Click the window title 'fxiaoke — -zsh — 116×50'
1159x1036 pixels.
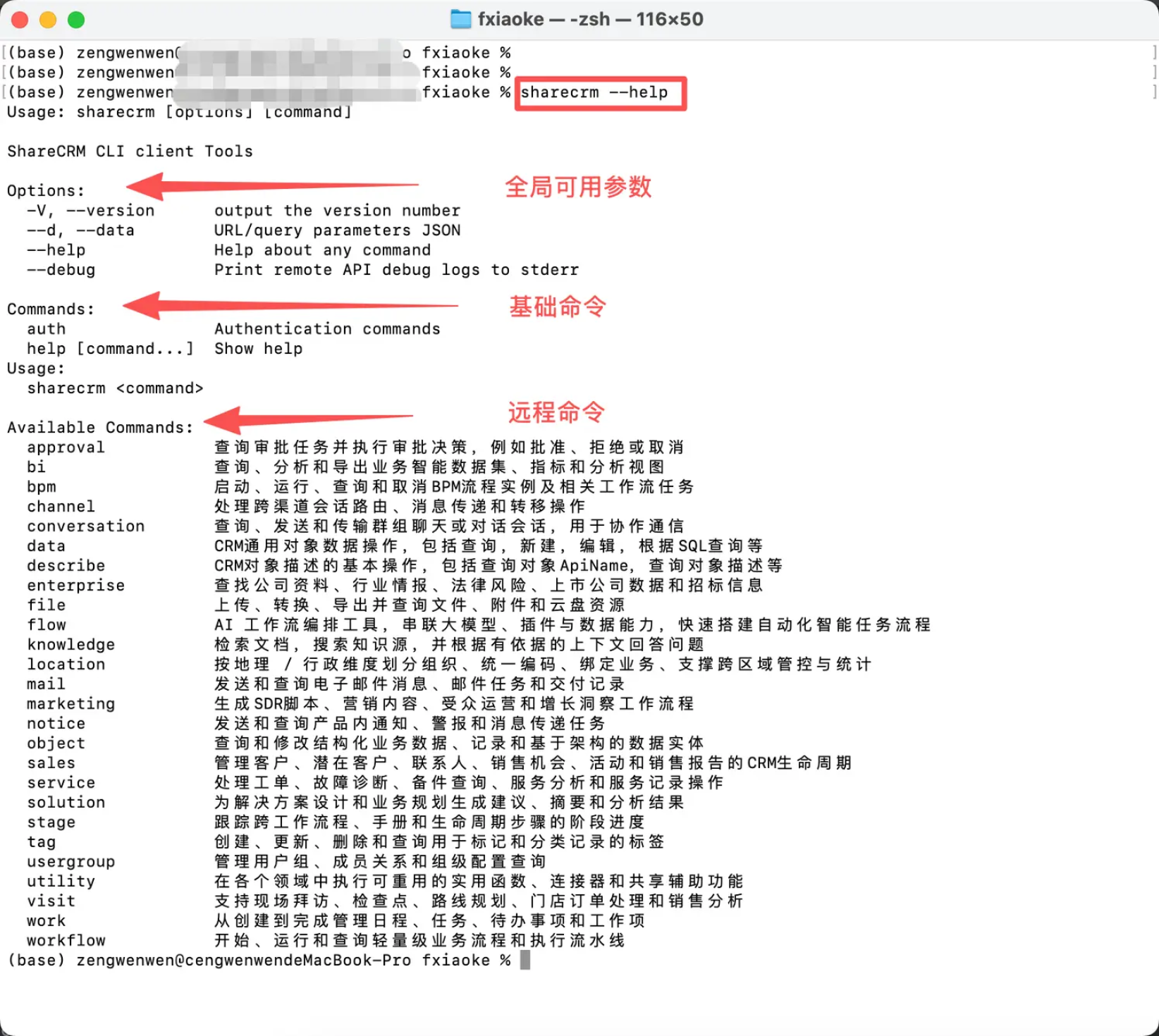591,19
